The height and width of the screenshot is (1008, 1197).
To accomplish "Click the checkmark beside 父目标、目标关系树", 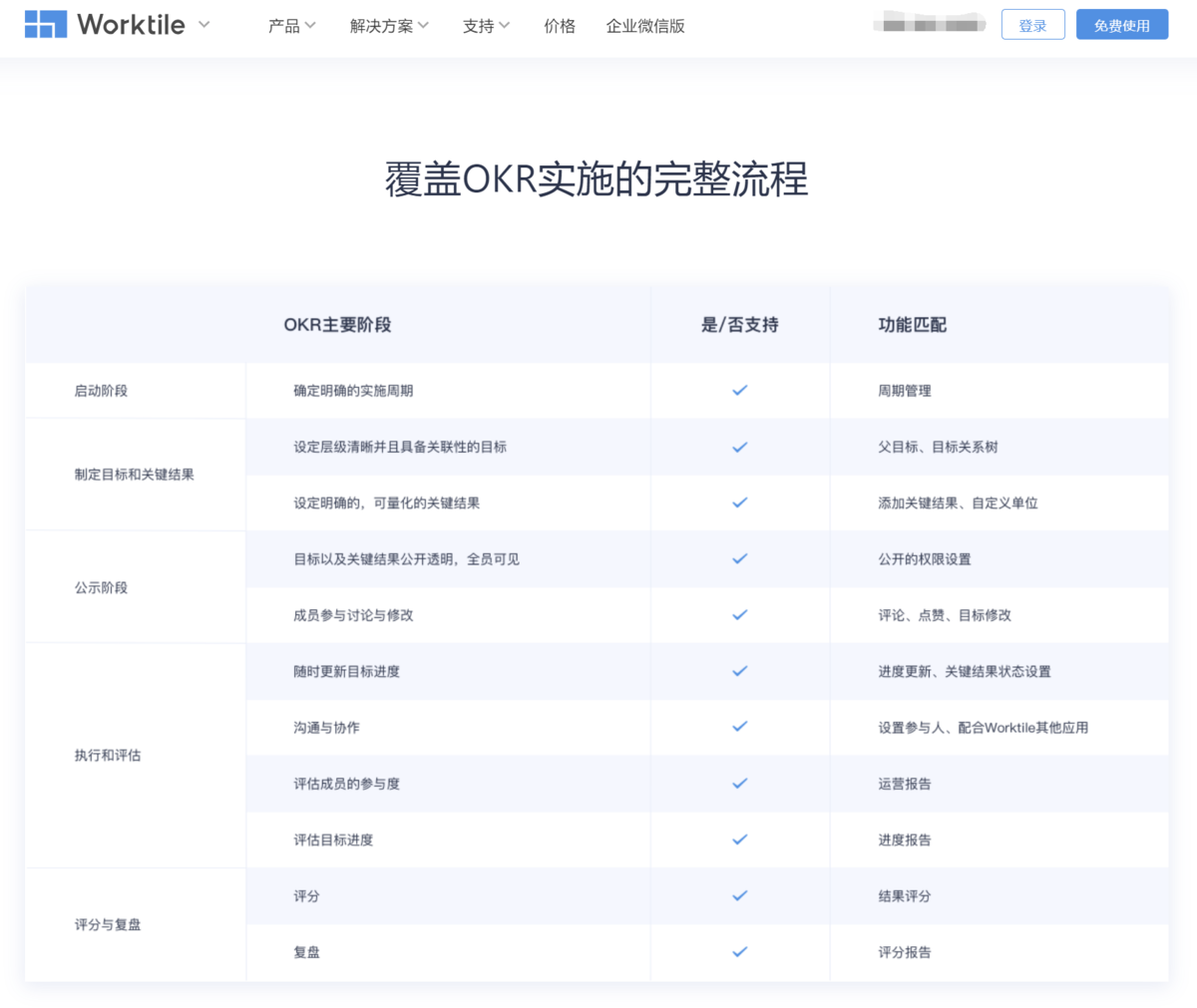I will pyautogui.click(x=739, y=447).
